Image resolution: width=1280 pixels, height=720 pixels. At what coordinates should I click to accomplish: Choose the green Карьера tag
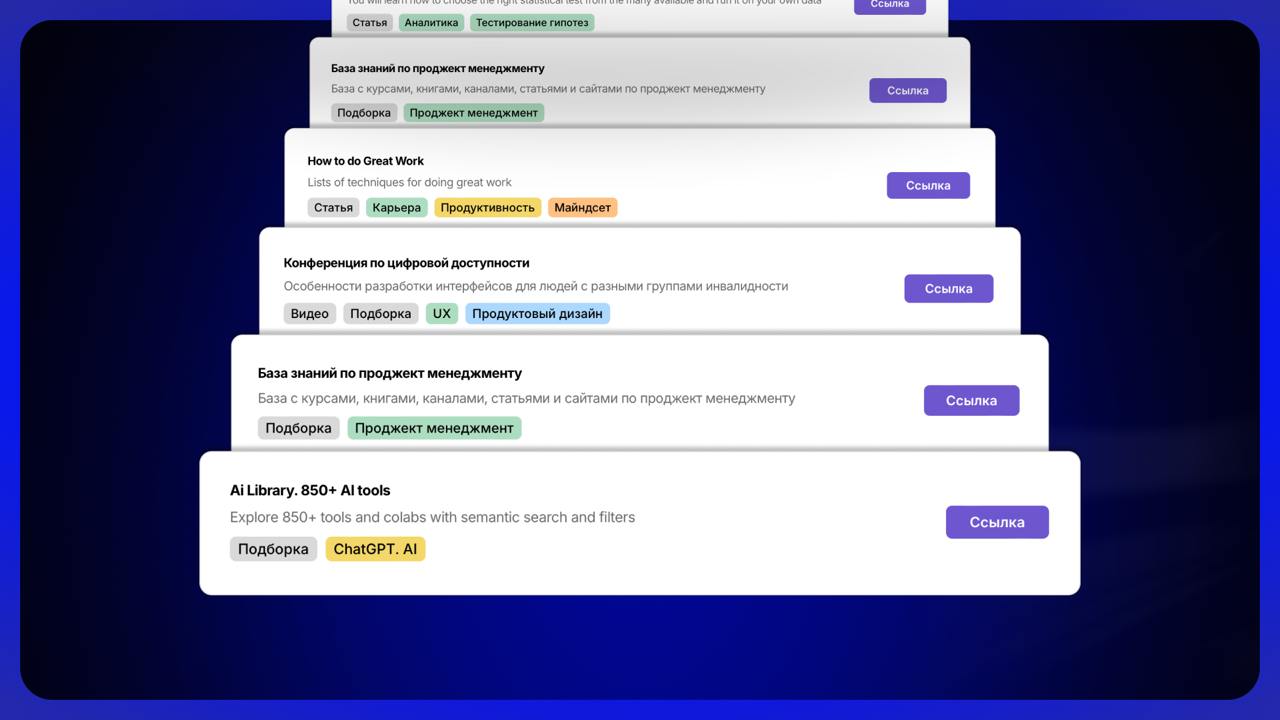click(x=396, y=208)
